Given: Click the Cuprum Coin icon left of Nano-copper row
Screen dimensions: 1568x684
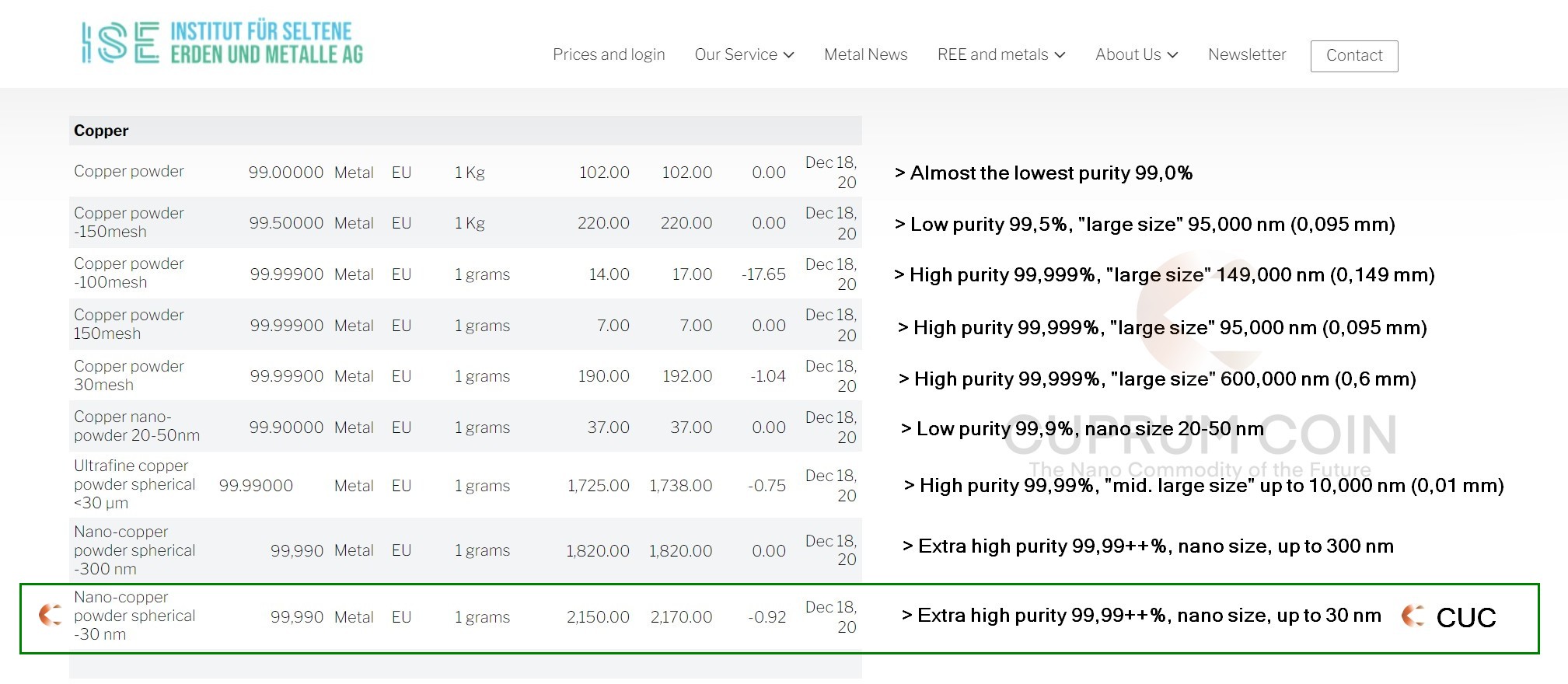Looking at the screenshot, I should (51, 615).
